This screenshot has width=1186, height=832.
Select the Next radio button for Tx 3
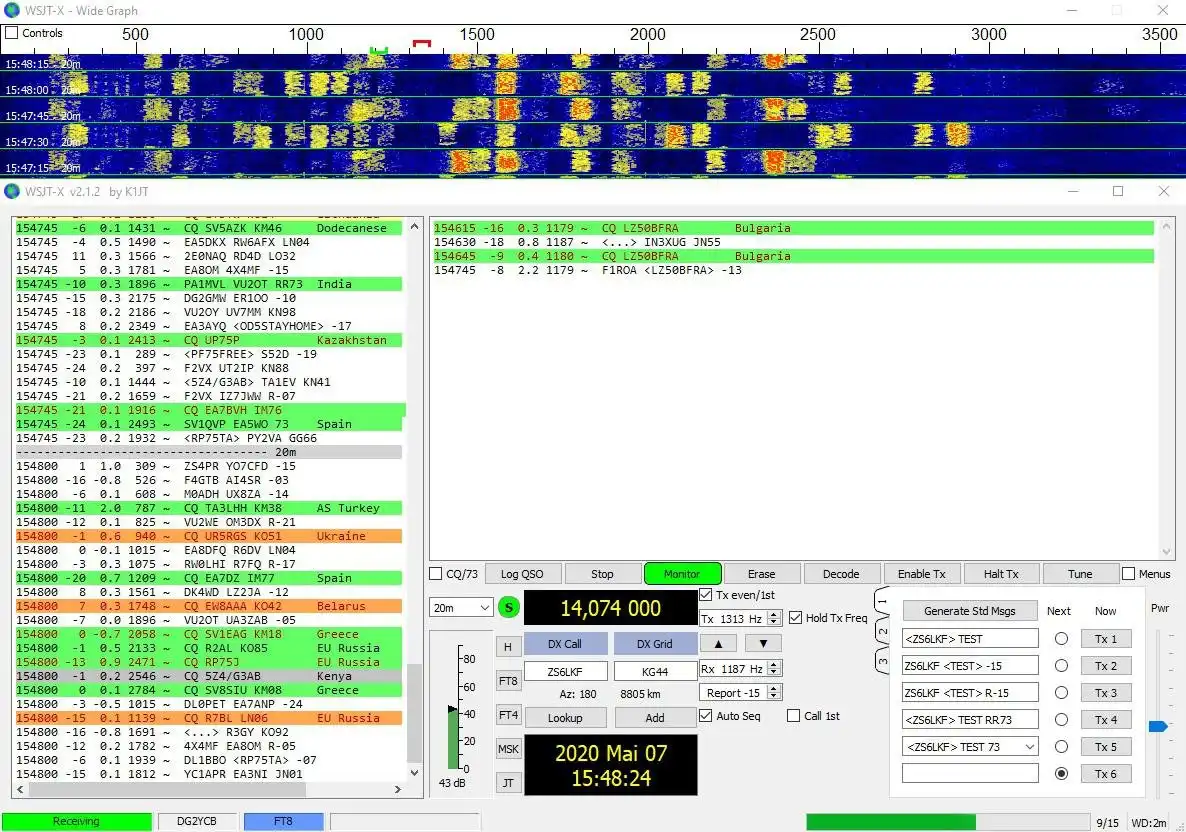(x=1061, y=693)
